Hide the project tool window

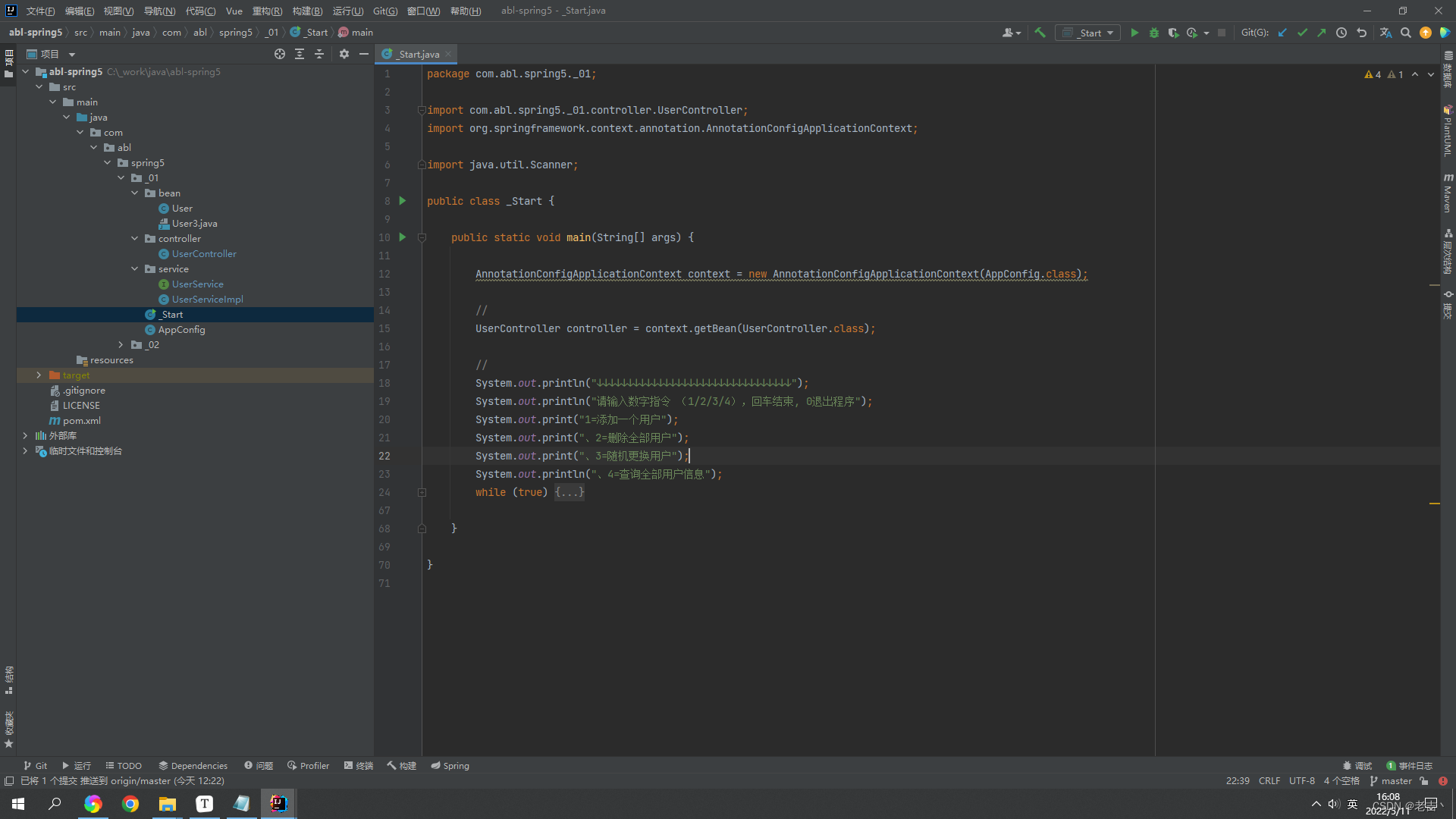click(x=364, y=54)
